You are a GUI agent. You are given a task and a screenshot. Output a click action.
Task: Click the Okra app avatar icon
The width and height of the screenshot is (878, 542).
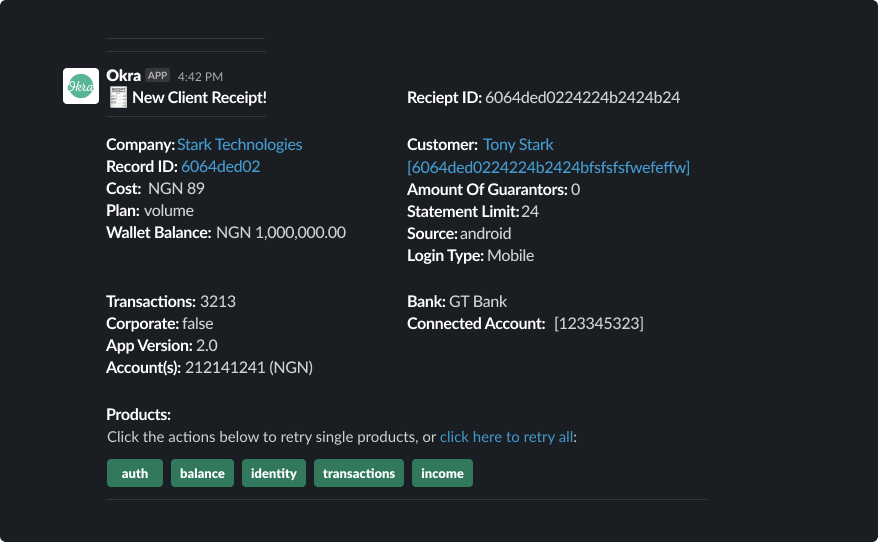click(x=81, y=86)
